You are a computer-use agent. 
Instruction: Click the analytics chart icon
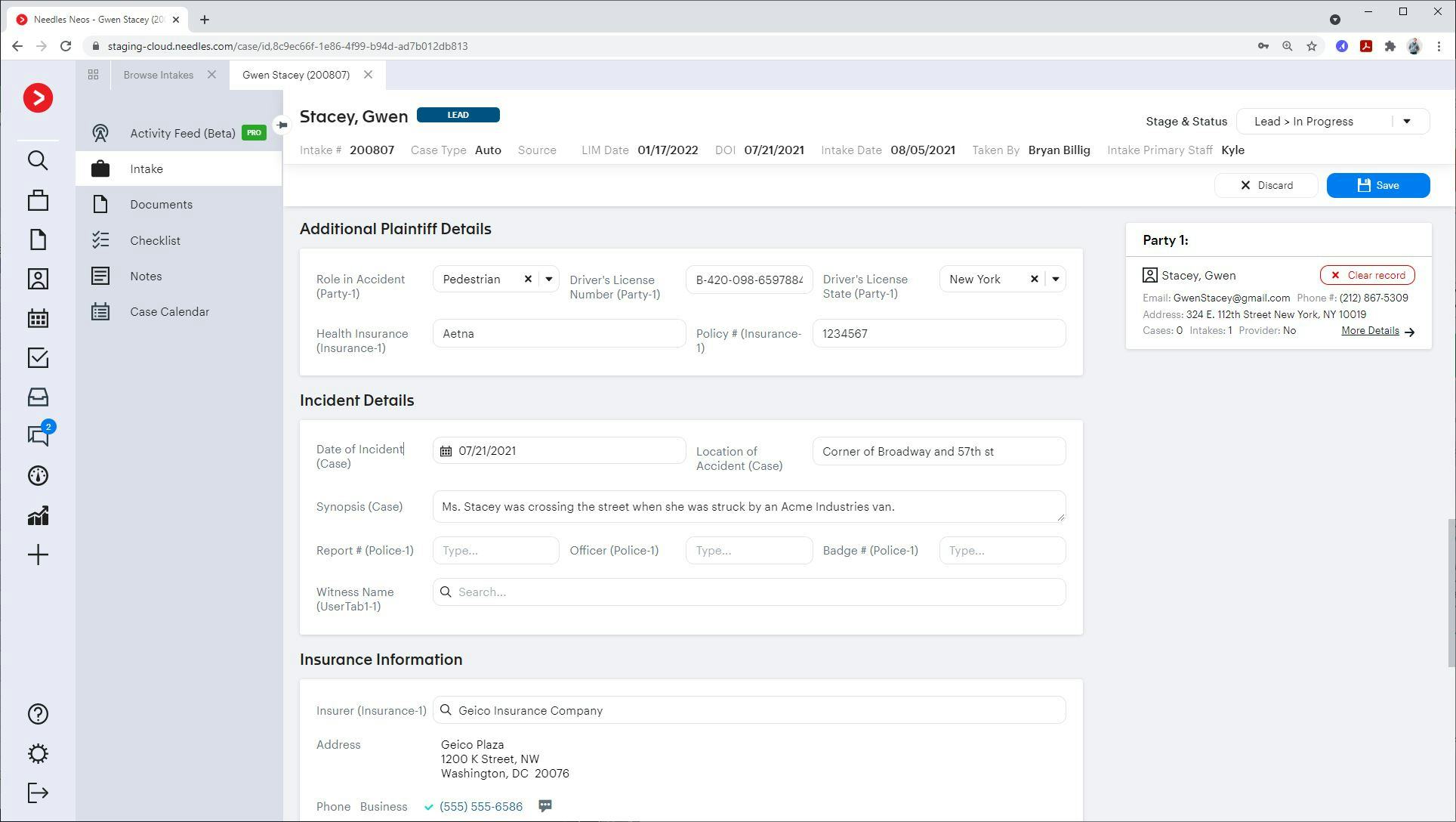tap(38, 515)
